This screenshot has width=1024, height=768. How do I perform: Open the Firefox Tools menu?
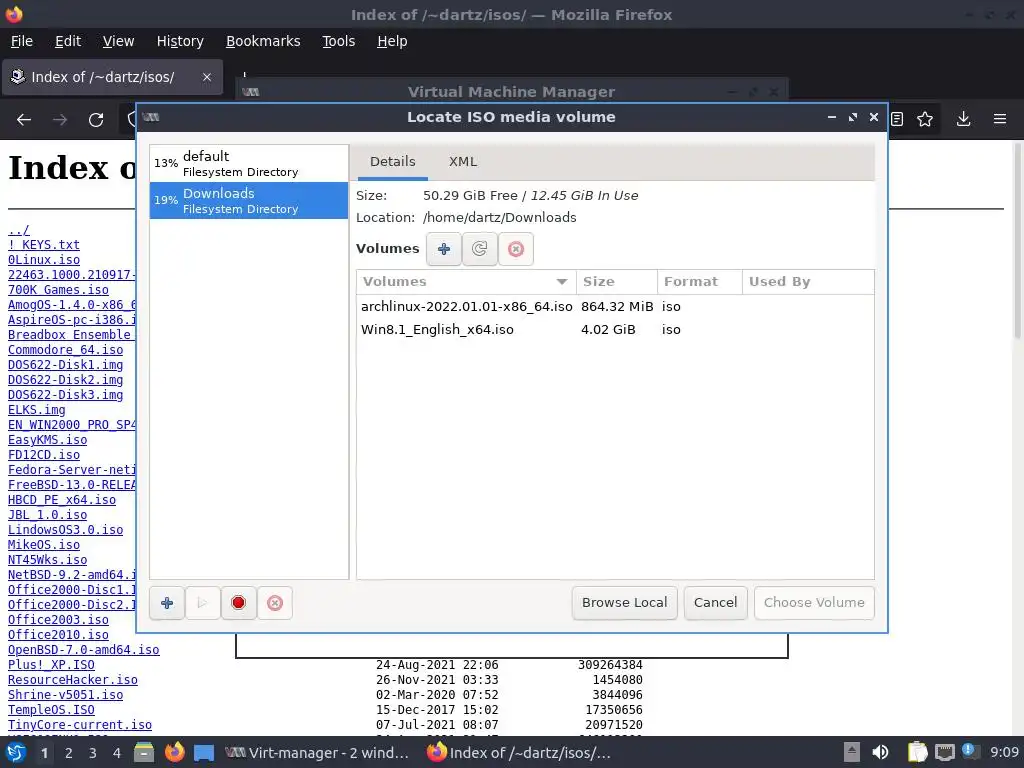tap(338, 41)
